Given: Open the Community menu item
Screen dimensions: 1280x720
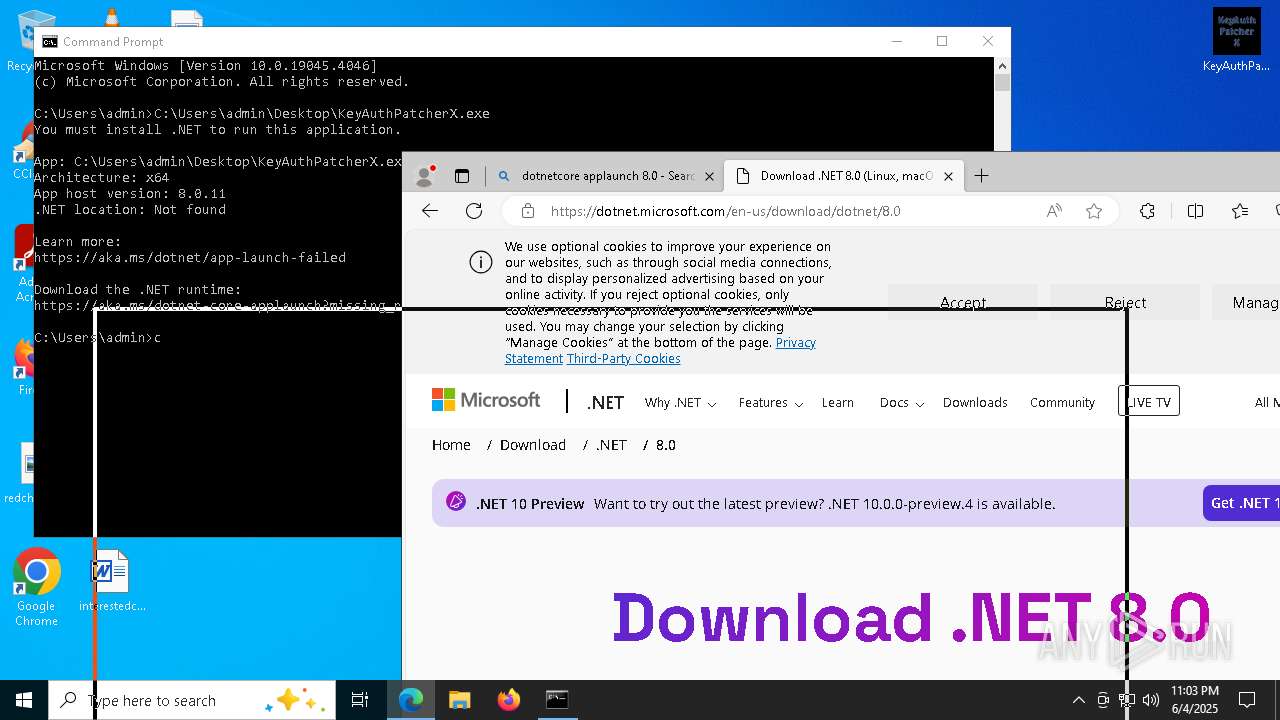Looking at the screenshot, I should click(1062, 402).
